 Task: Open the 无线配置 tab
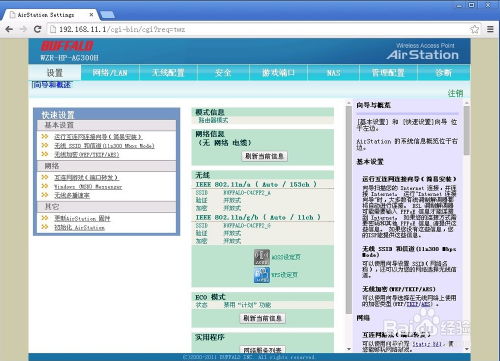click(x=168, y=73)
